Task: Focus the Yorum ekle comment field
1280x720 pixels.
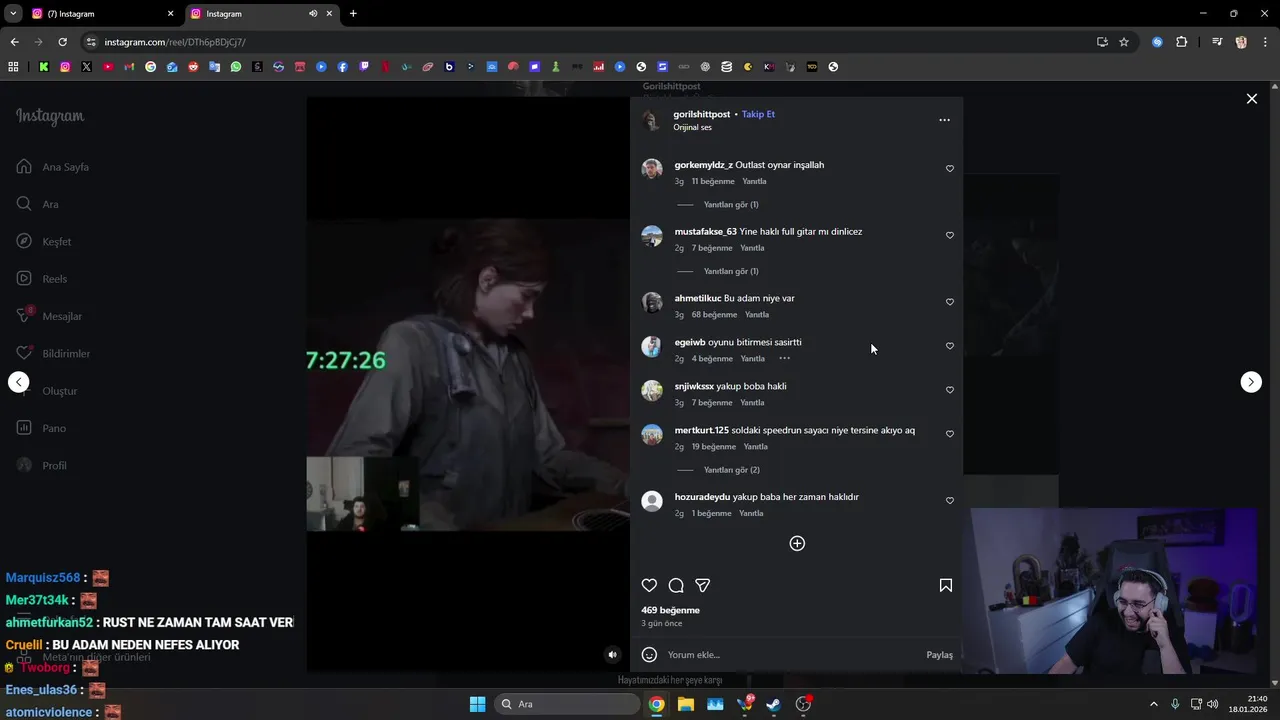Action: (x=790, y=655)
